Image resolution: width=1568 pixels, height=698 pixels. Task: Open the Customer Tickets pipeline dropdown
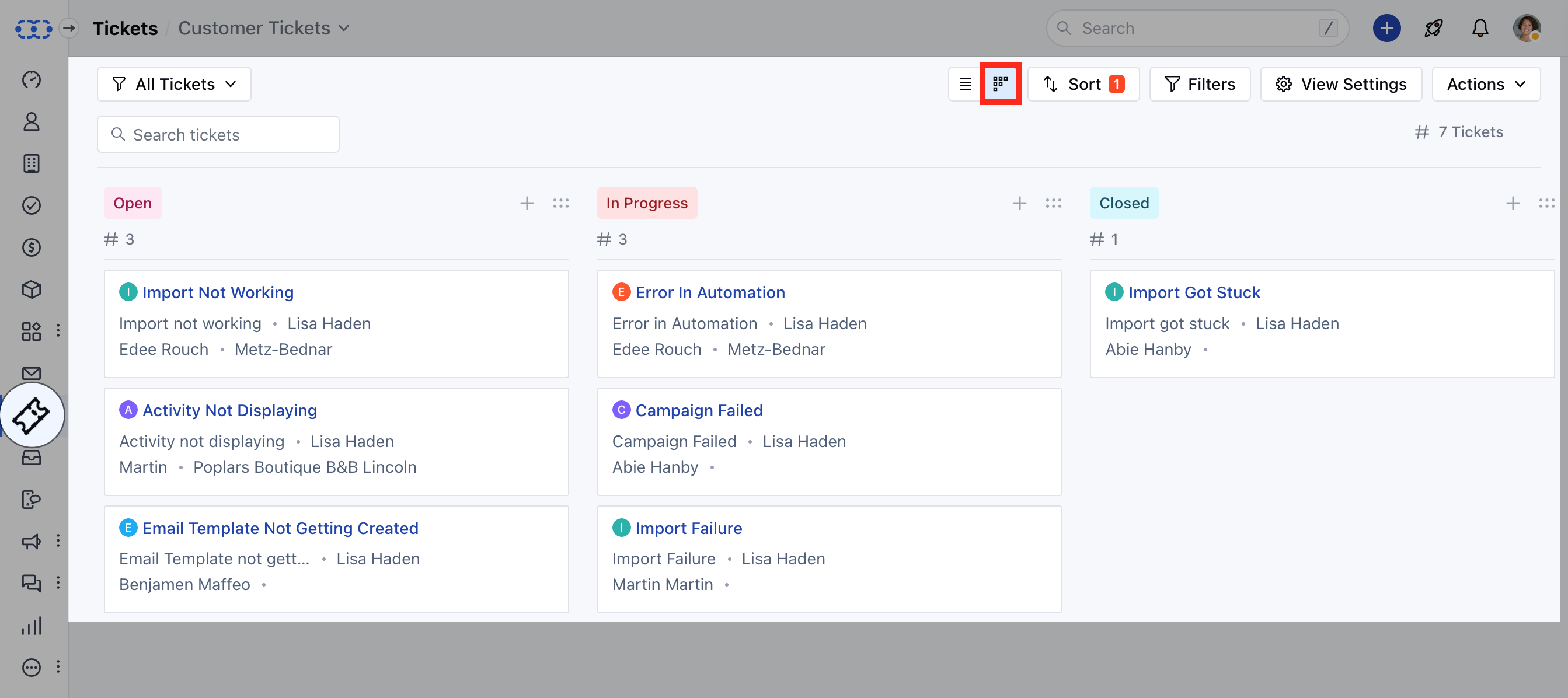[263, 28]
